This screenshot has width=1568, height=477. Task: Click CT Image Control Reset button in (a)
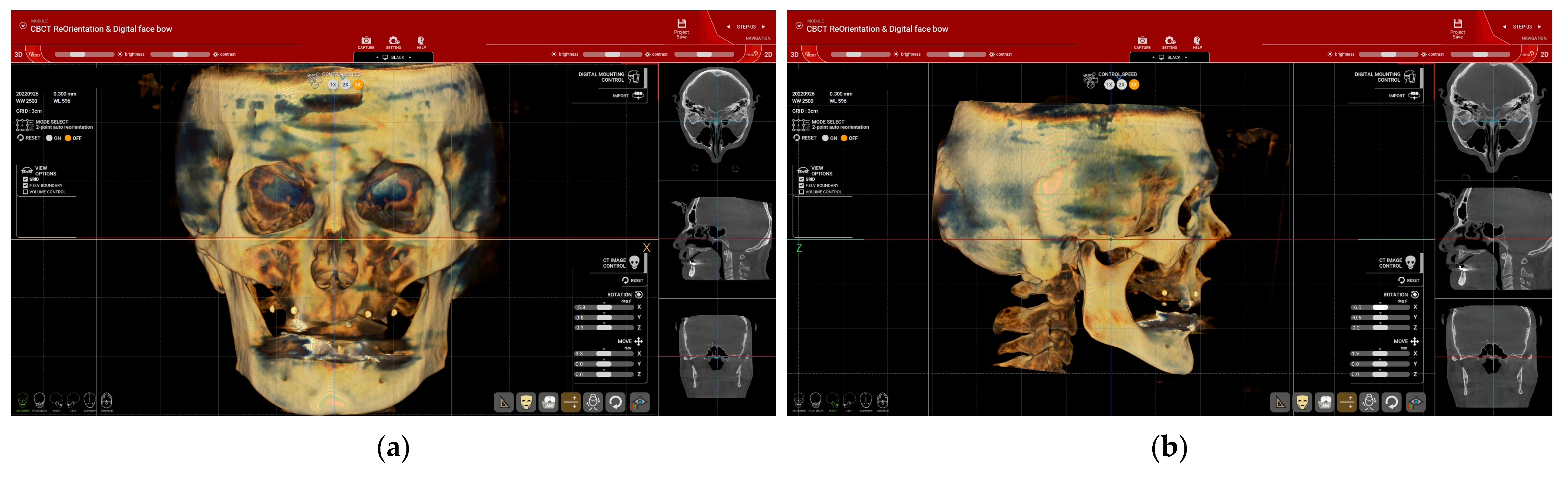(x=632, y=280)
